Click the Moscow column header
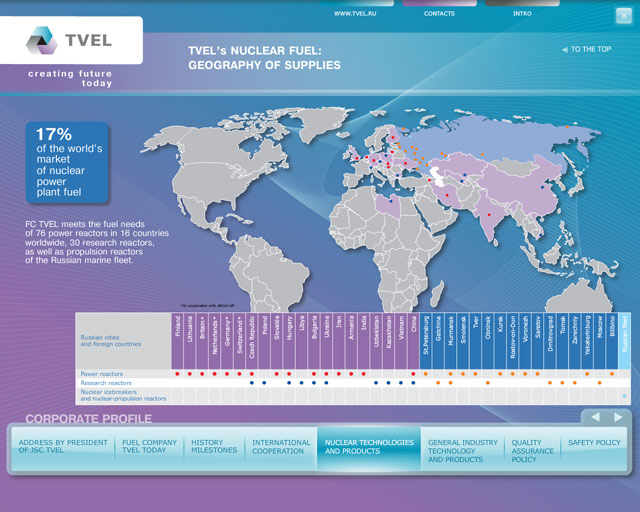This screenshot has height=512, width=640. [x=600, y=341]
